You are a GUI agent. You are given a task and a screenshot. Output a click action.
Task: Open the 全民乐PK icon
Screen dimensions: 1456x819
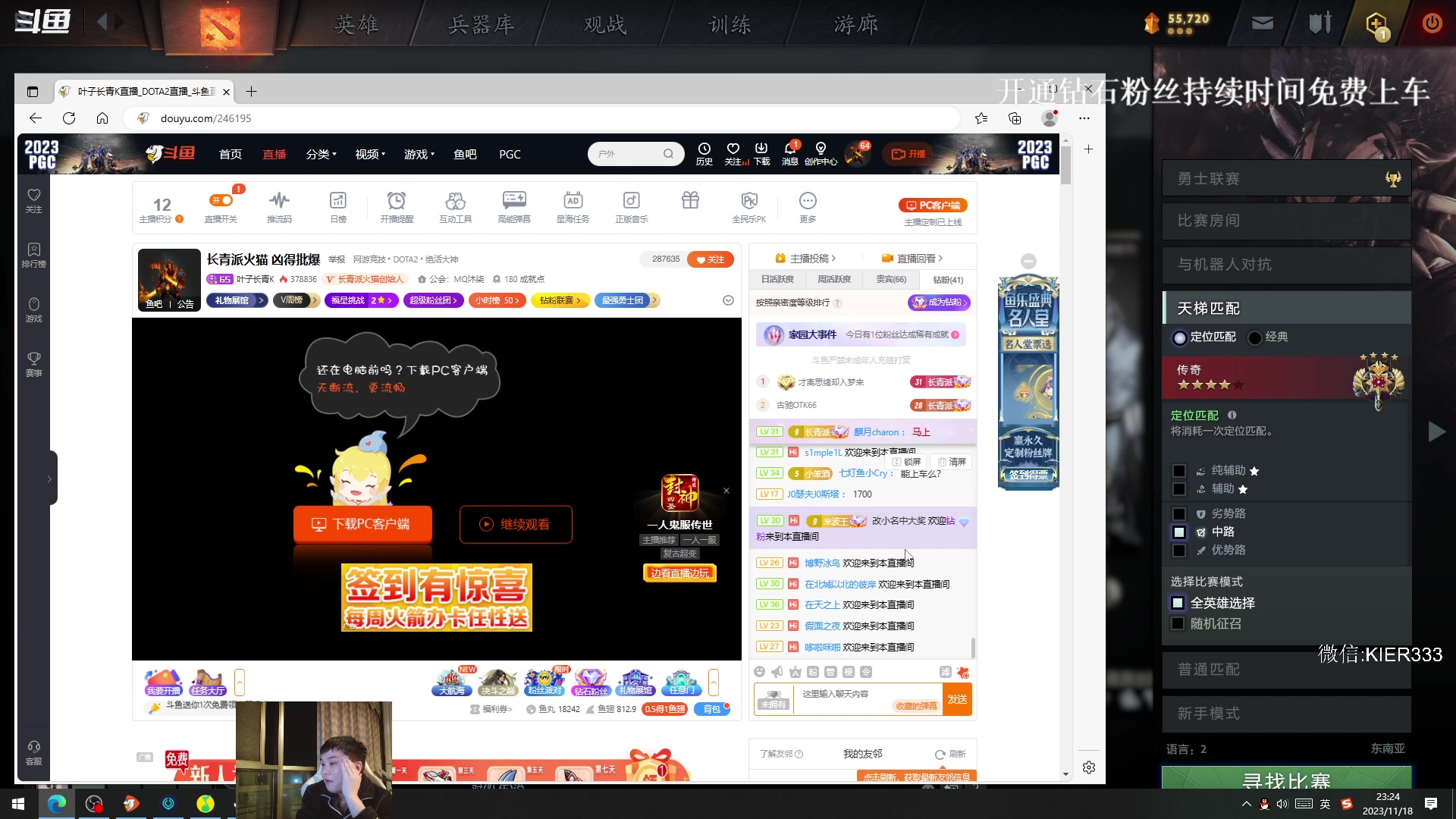pos(749,205)
